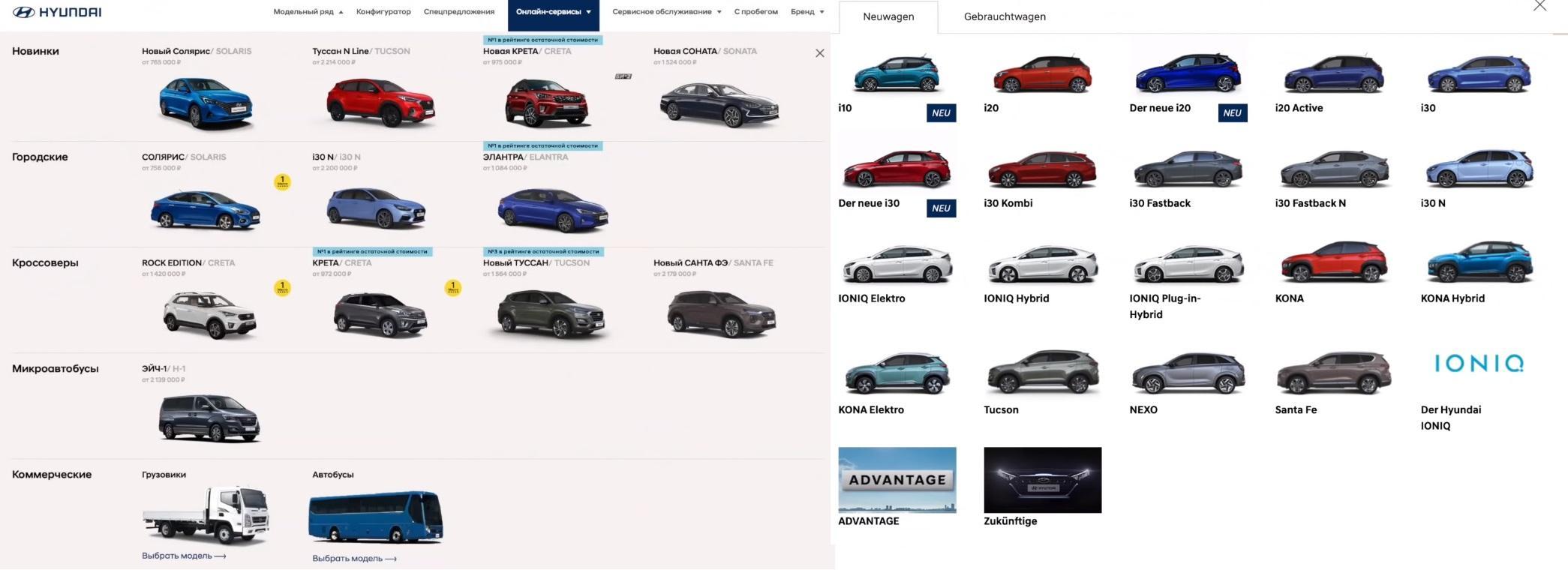Click the IONIQ brand logo tile
The height and width of the screenshot is (570, 1568).
tap(1478, 364)
